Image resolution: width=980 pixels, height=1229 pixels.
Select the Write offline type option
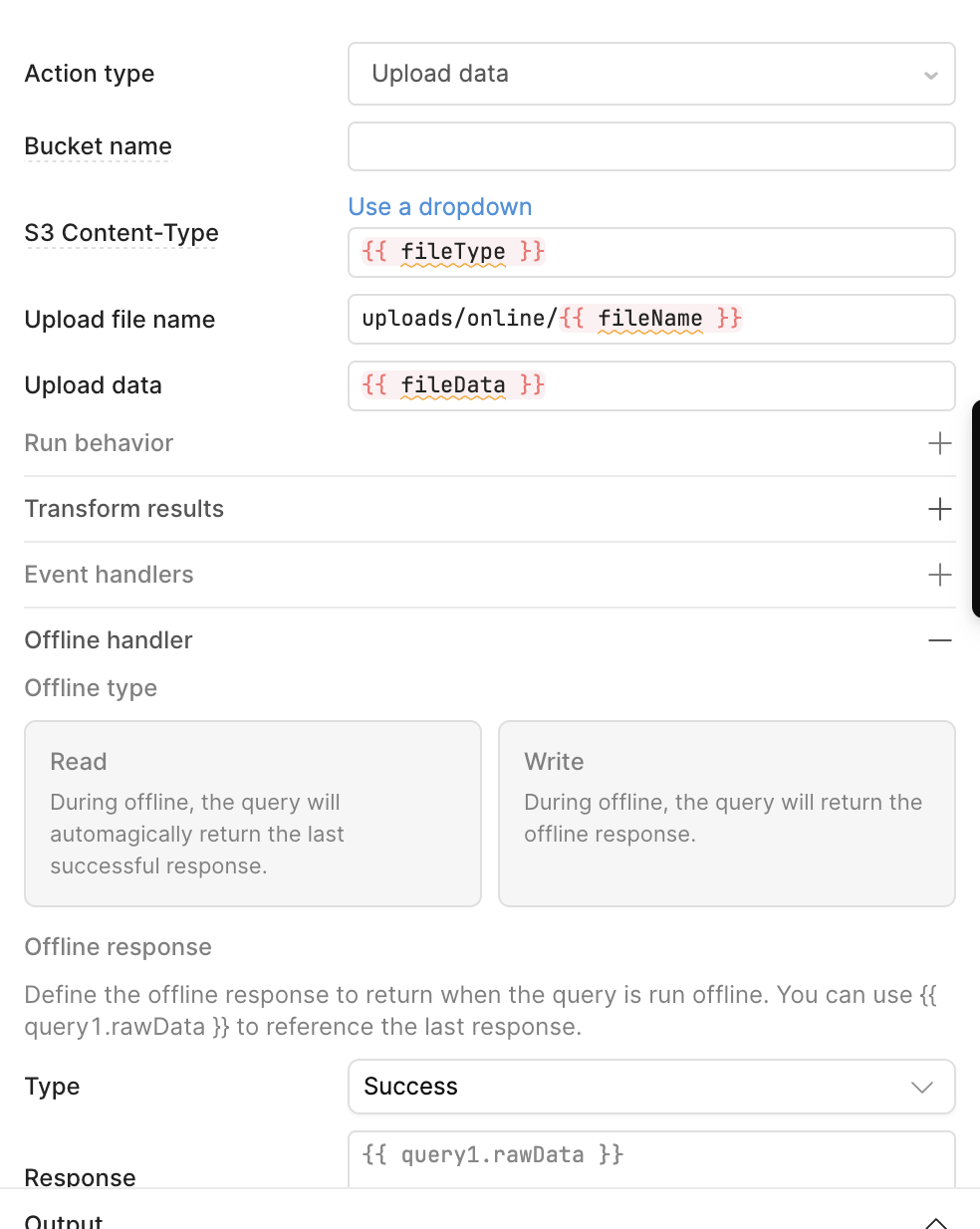[726, 814]
